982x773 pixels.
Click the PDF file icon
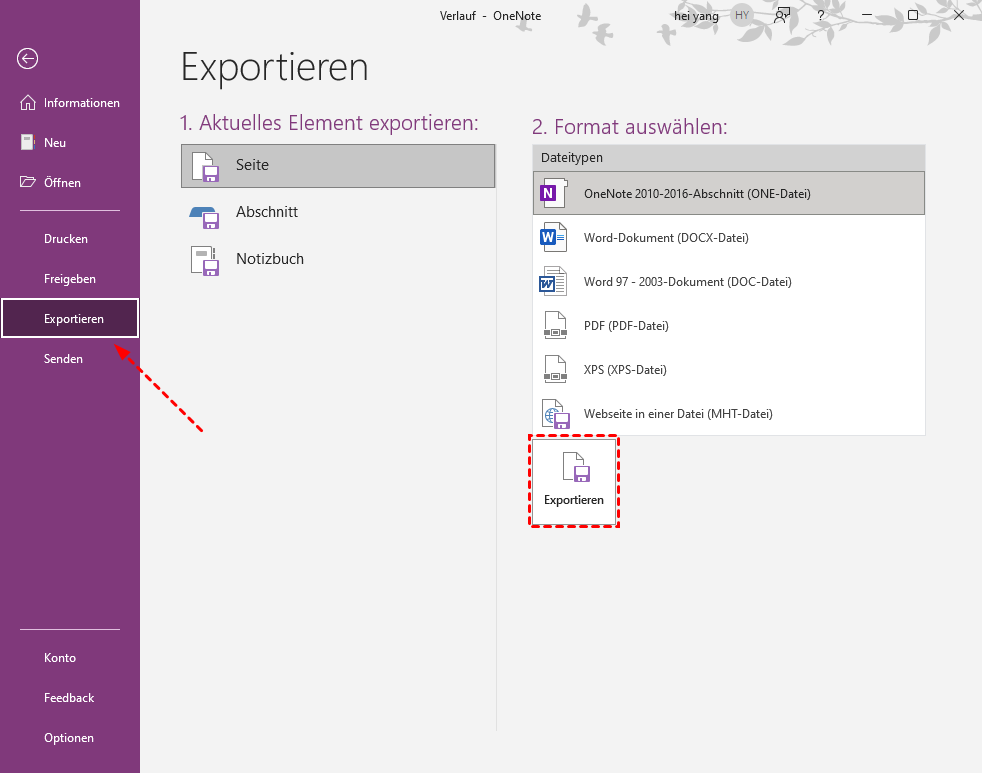(555, 325)
